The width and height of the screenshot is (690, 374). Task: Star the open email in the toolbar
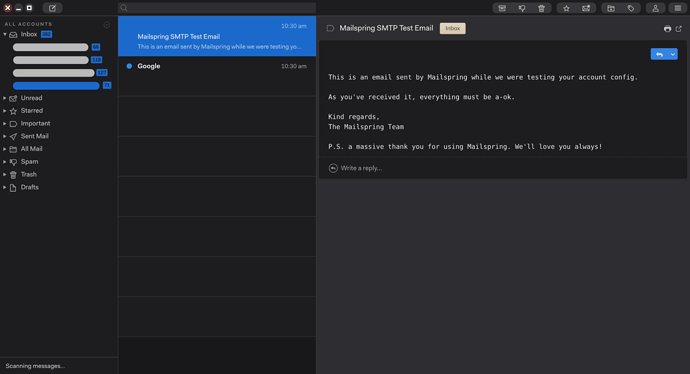point(566,8)
